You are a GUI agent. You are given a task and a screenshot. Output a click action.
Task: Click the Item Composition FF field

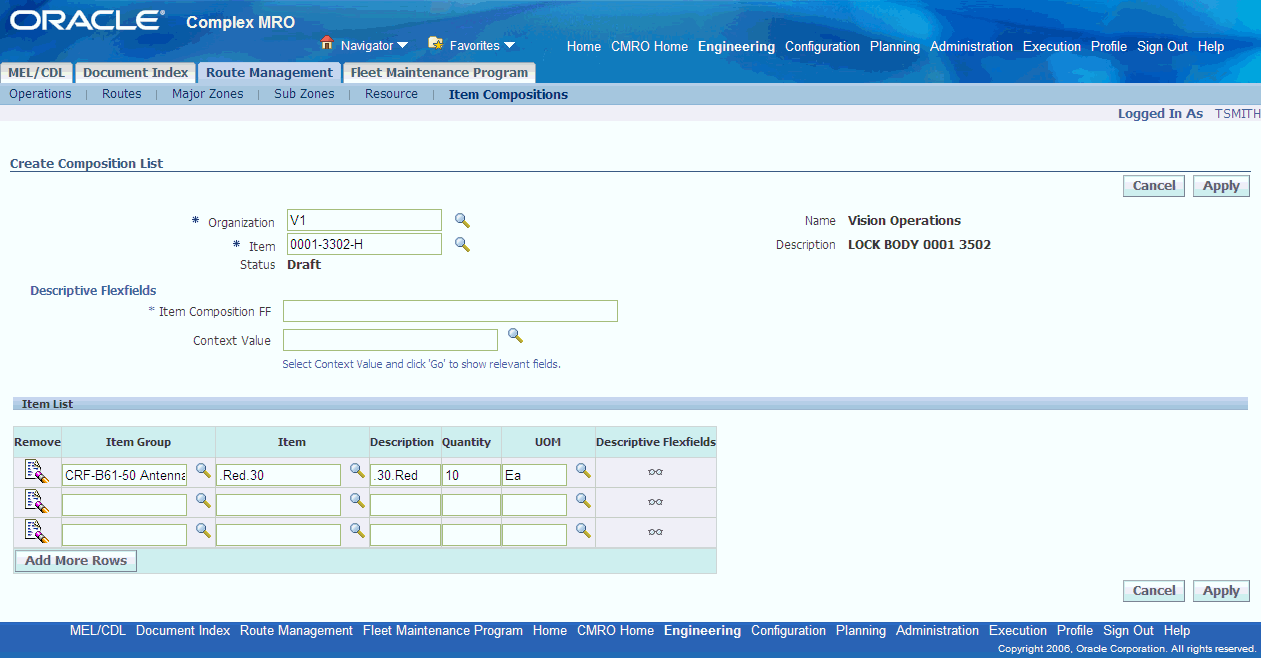[450, 311]
